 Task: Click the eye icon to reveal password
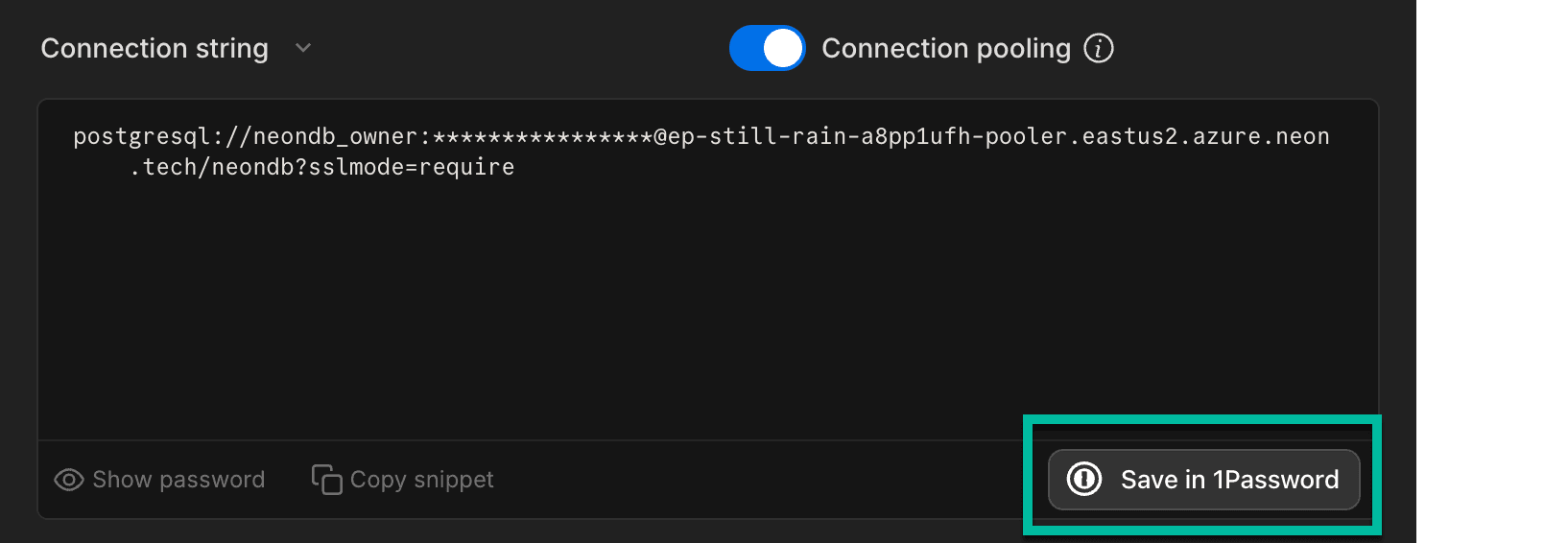tap(69, 480)
